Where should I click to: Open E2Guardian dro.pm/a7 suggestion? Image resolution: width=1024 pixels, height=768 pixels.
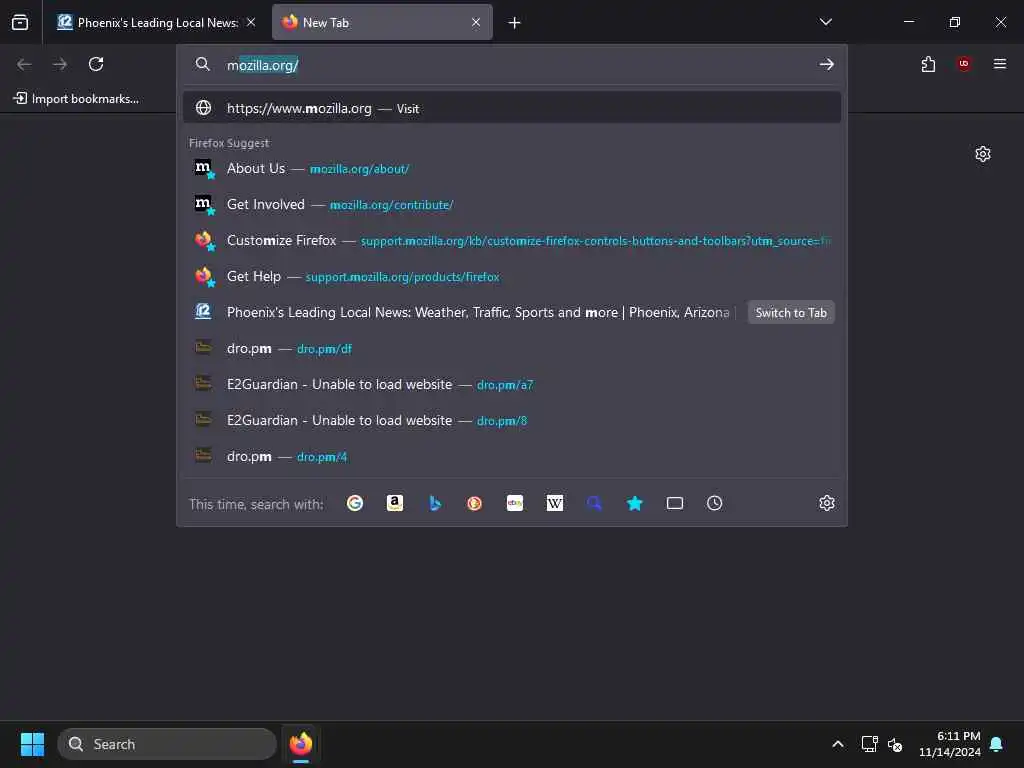[511, 384]
